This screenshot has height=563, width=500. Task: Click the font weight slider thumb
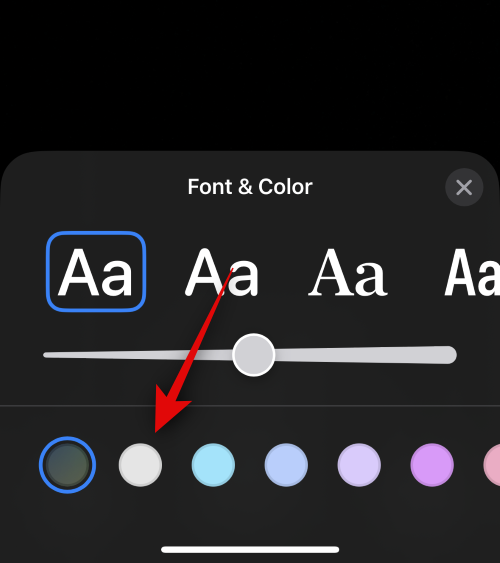point(253,355)
